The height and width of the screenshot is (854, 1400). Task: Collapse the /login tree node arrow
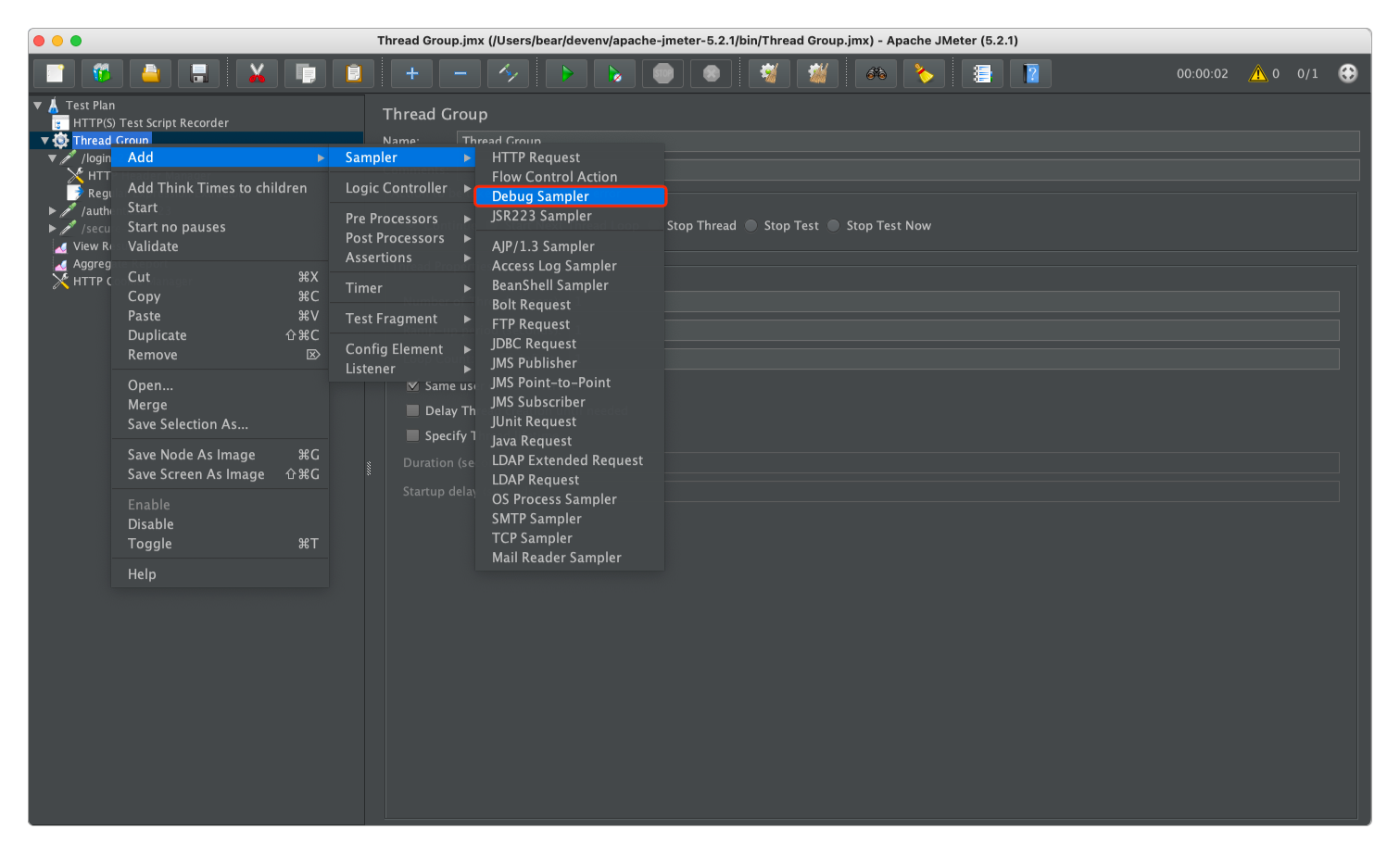52,158
